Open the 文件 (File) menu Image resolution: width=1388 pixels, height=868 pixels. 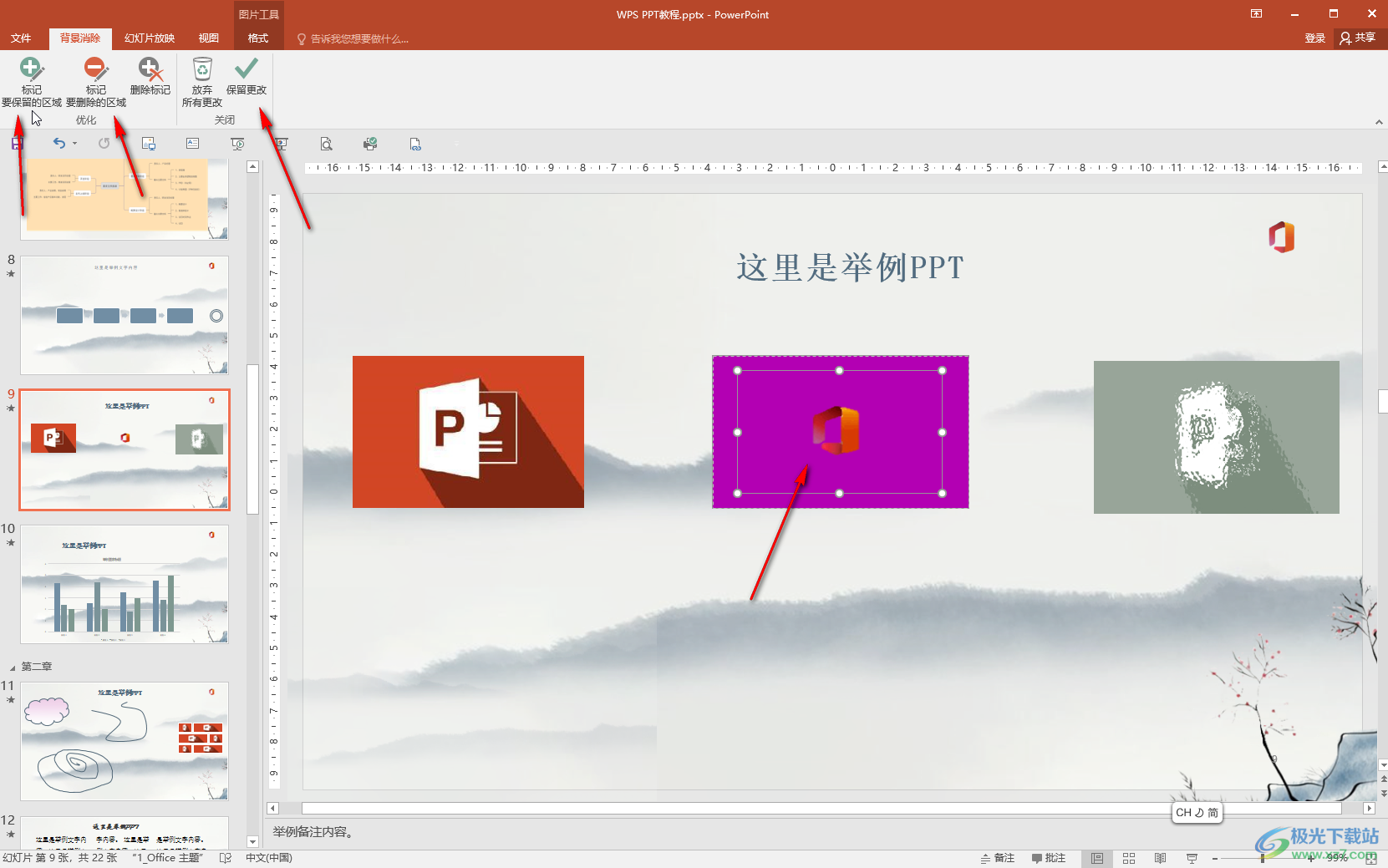[21, 38]
